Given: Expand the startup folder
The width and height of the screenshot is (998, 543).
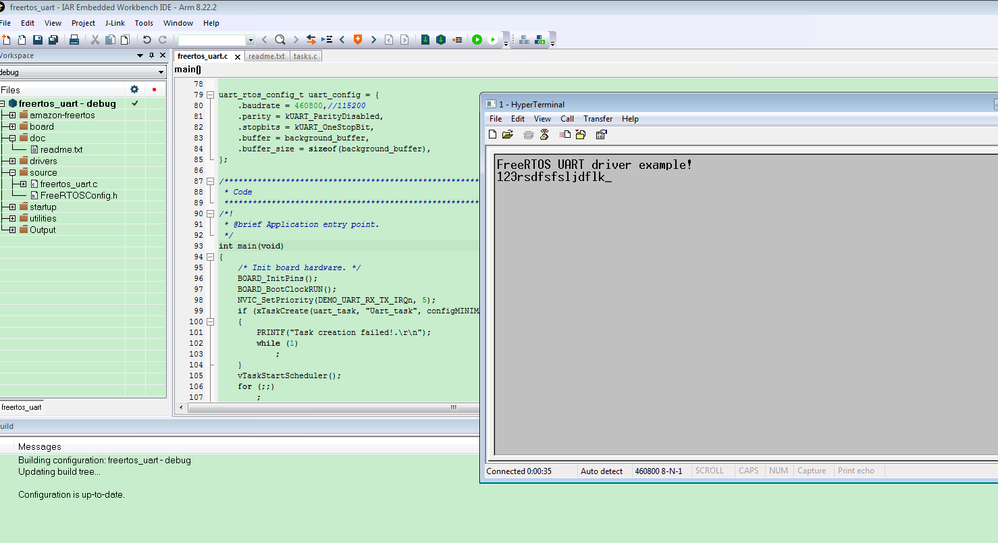Looking at the screenshot, I should [x=12, y=207].
